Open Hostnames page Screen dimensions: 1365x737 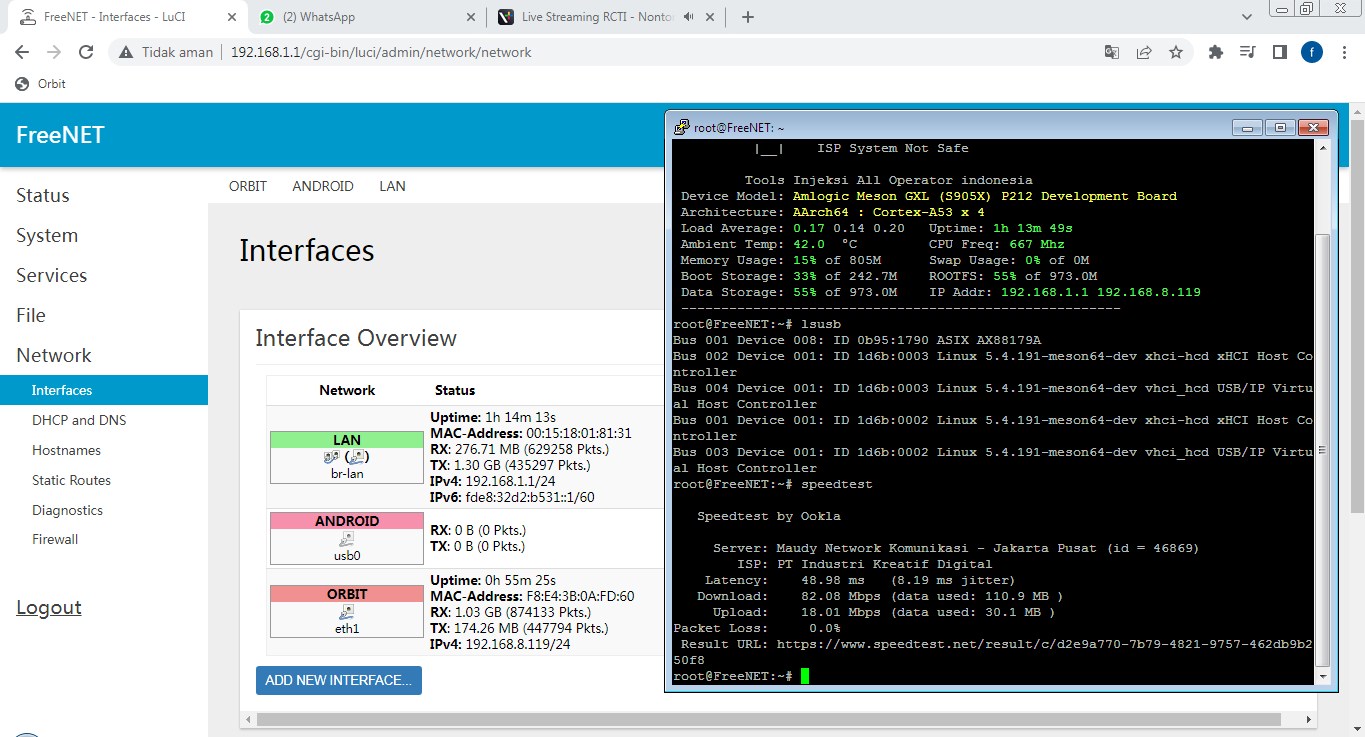tap(66, 450)
